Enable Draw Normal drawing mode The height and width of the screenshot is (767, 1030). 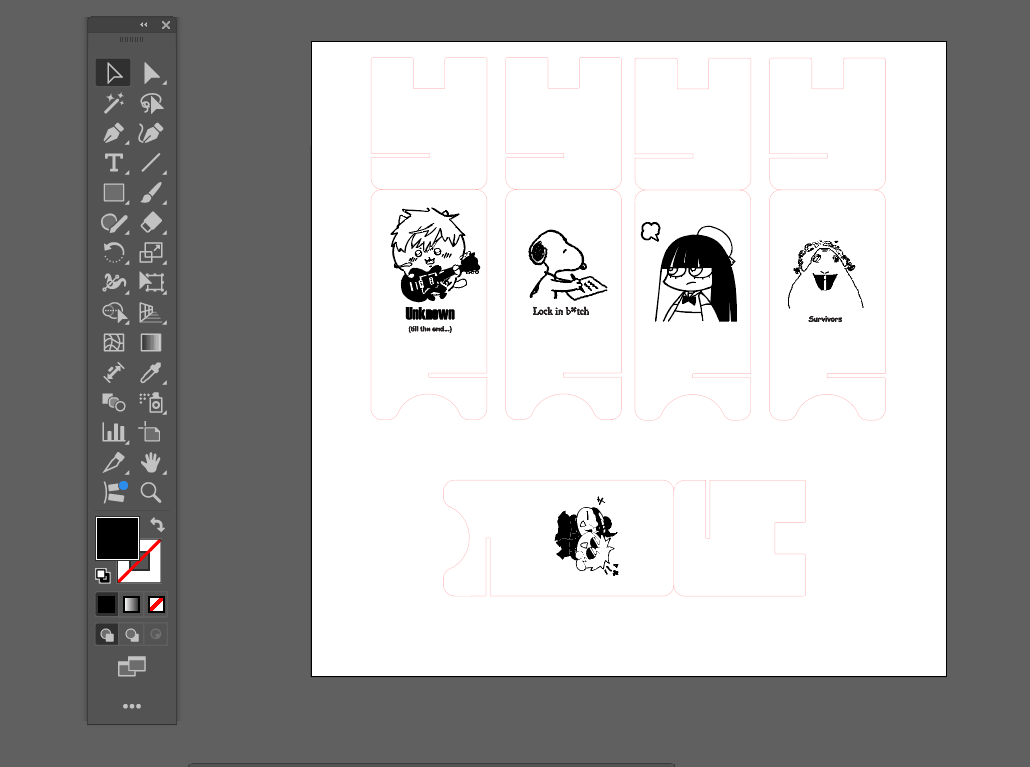point(106,633)
